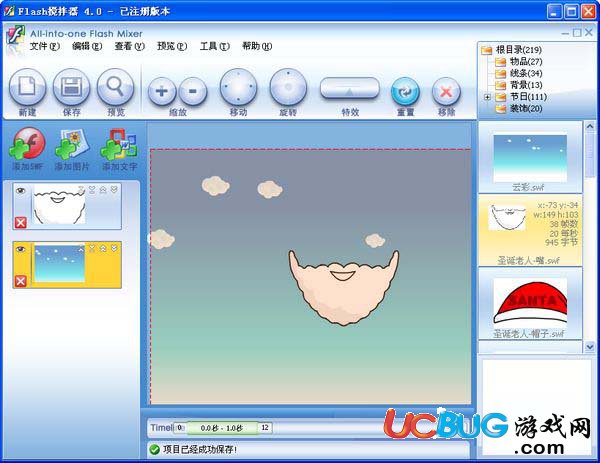Select 根目录(219) root folder in tree
The height and width of the screenshot is (463, 600).
click(518, 50)
